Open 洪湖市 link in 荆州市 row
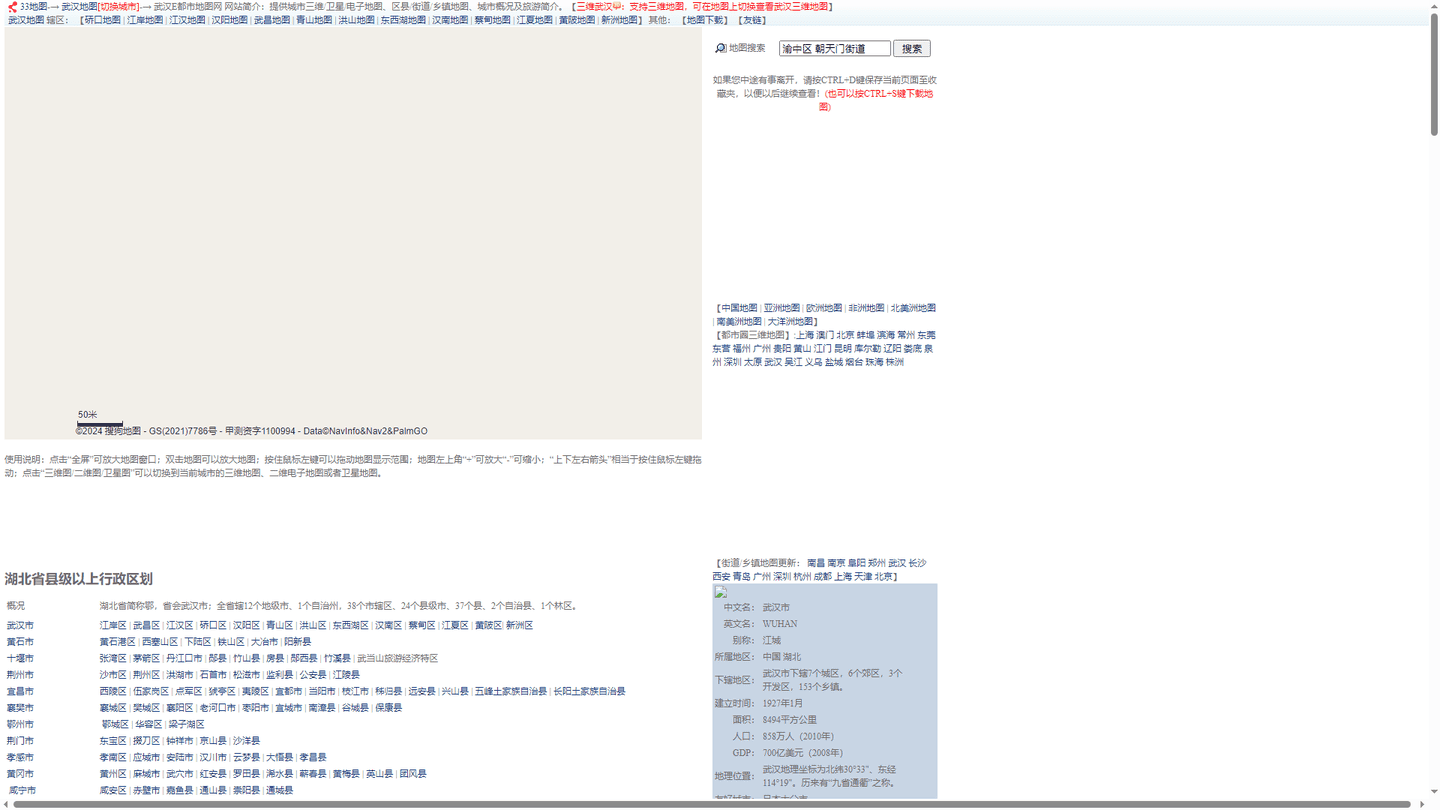1440x810 pixels. [x=180, y=675]
